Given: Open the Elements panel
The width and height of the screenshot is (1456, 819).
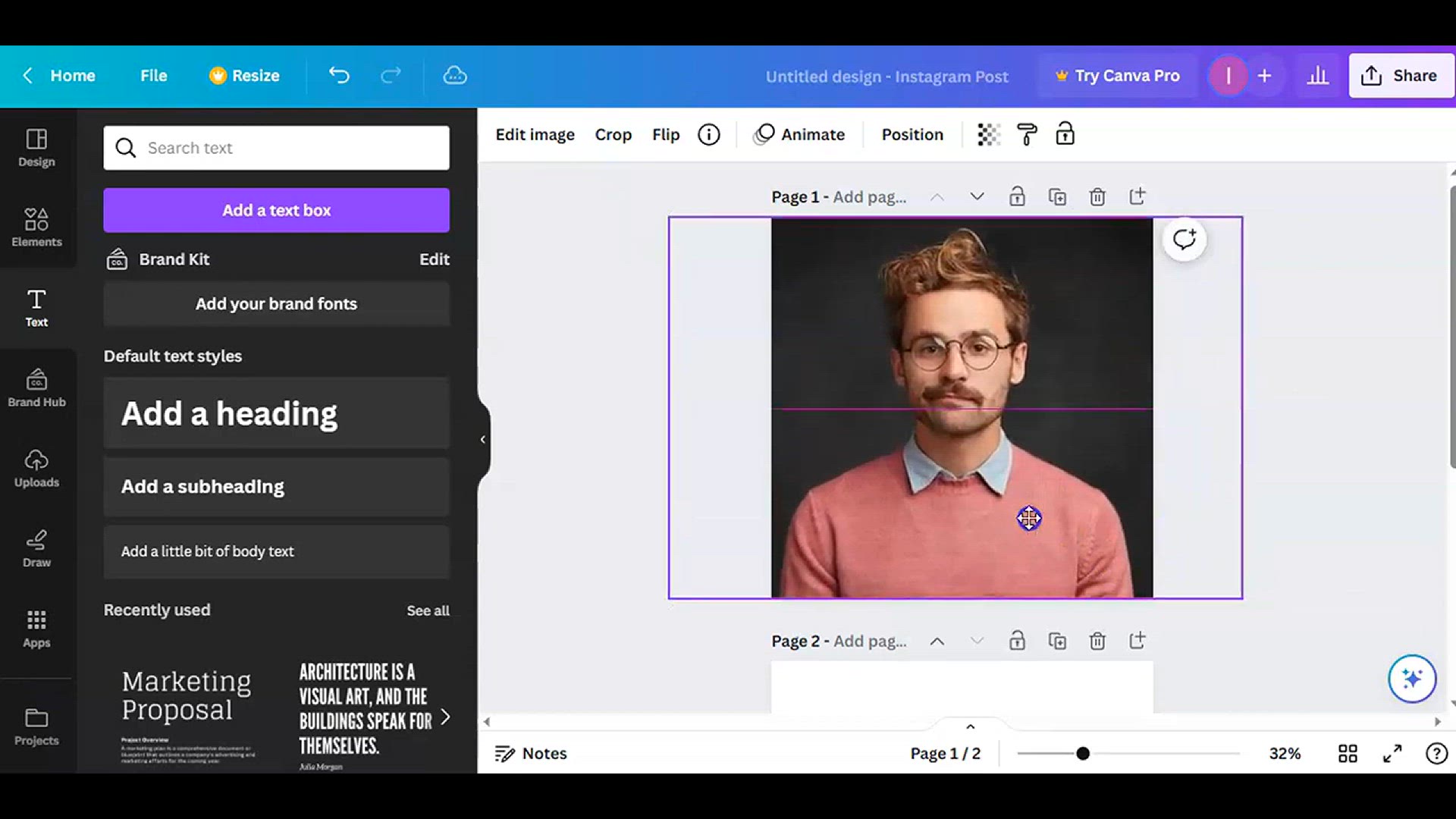Looking at the screenshot, I should tap(36, 227).
